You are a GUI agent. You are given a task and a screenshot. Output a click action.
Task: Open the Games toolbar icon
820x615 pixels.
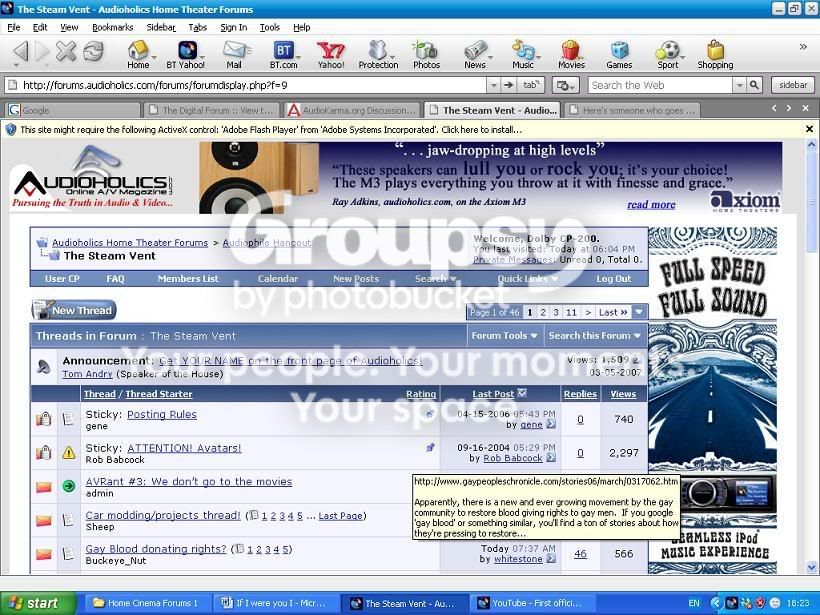pos(619,55)
